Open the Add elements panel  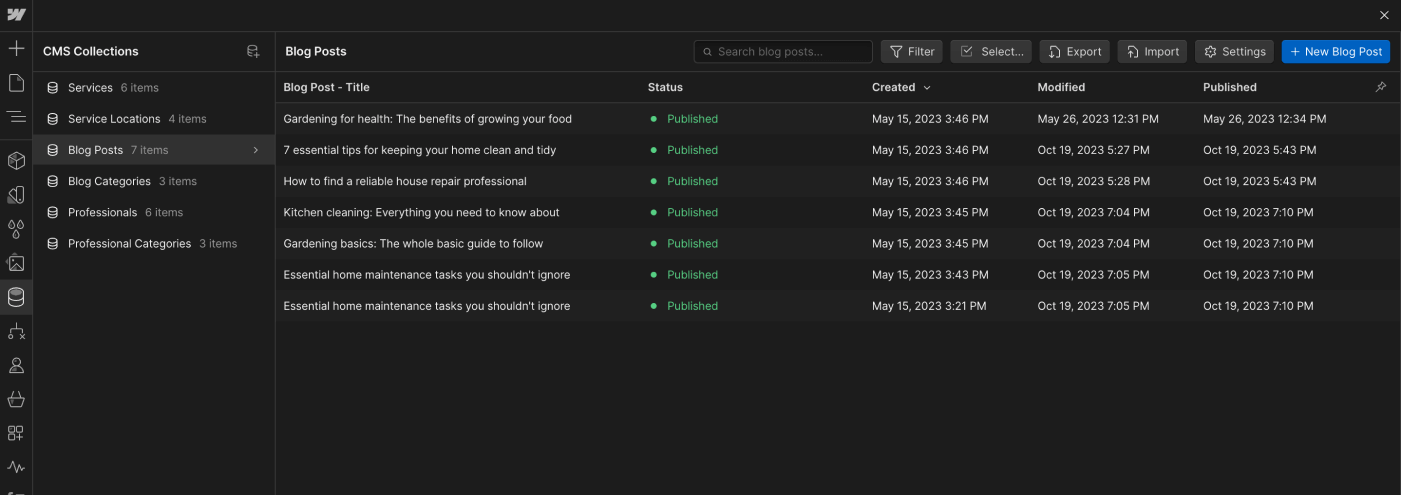click(x=16, y=49)
